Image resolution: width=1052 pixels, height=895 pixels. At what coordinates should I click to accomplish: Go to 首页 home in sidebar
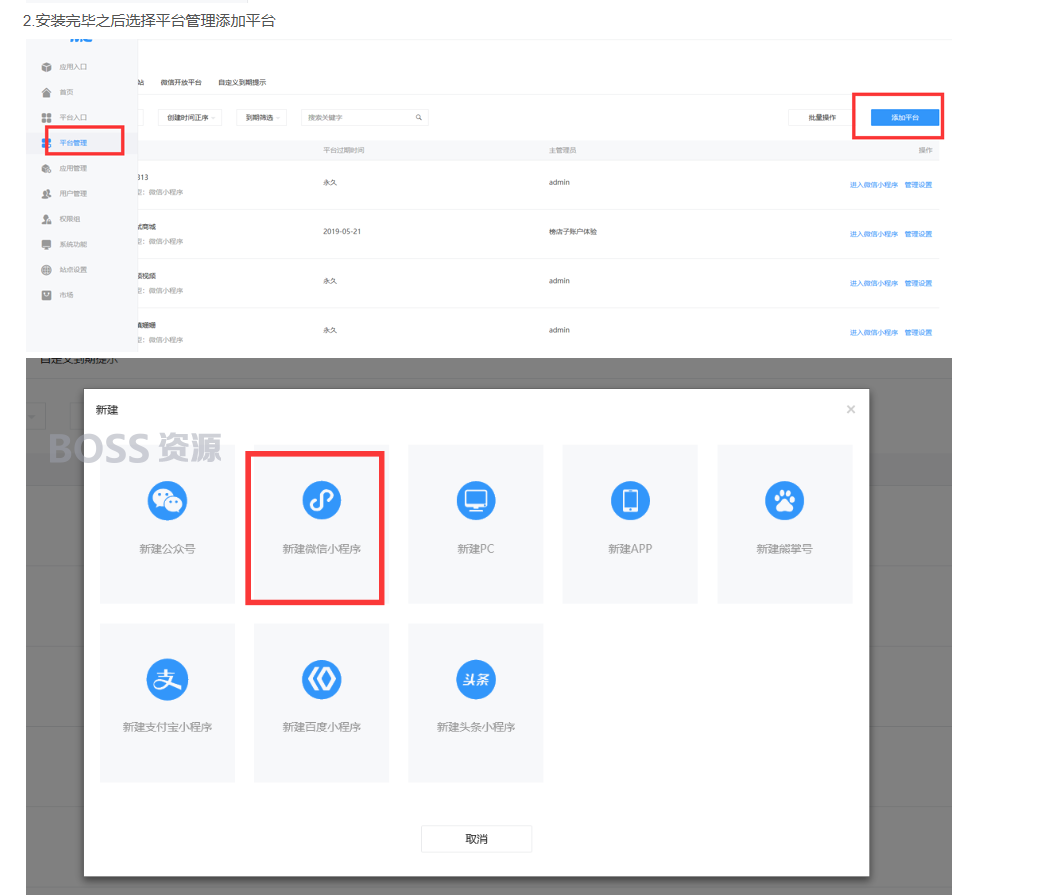58,93
